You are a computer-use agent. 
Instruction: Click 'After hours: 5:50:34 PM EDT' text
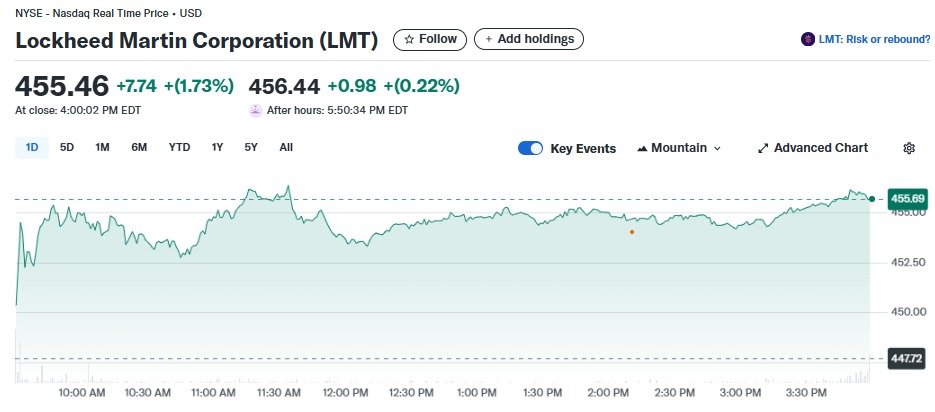pyautogui.click(x=338, y=110)
